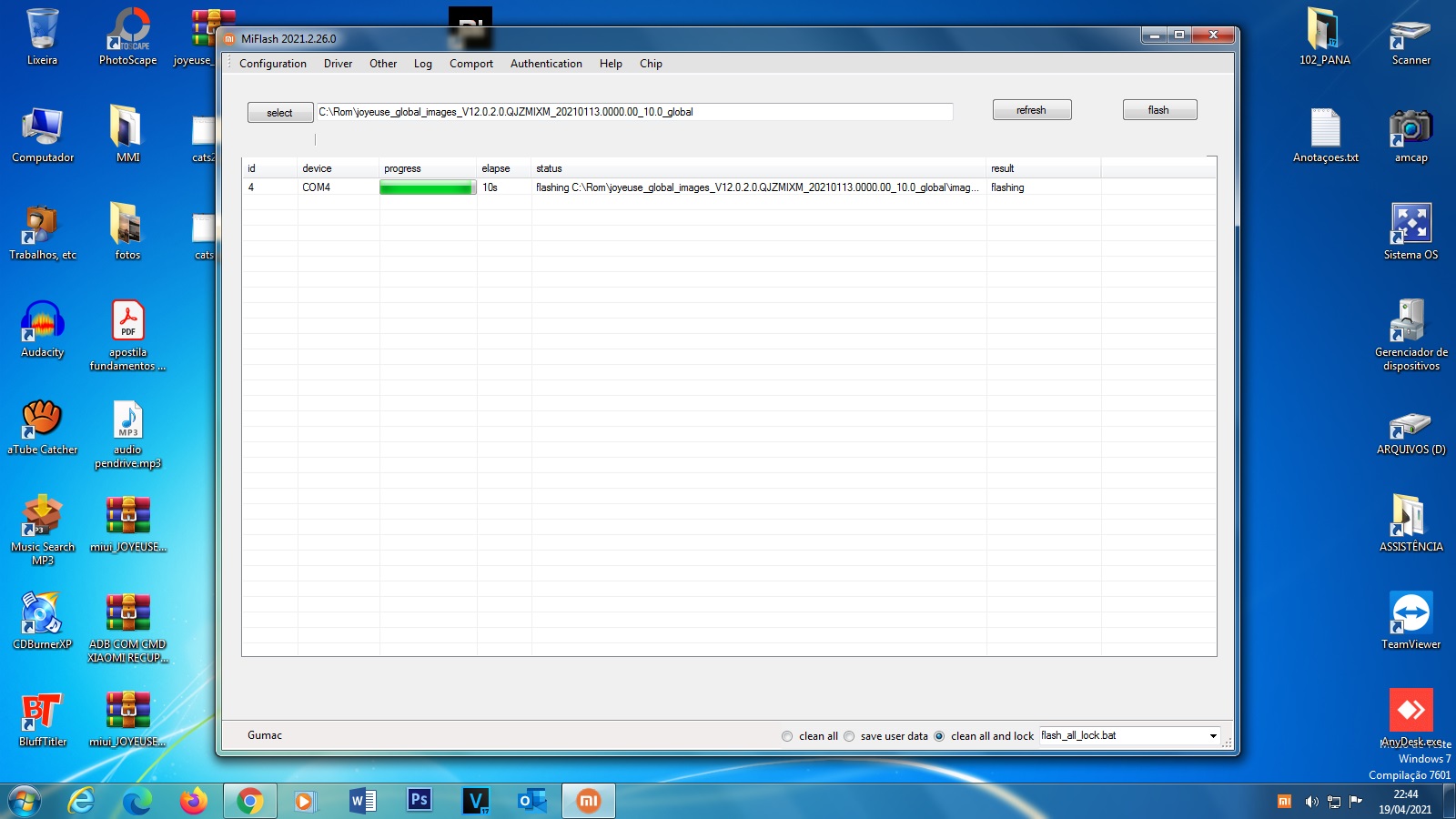Click the volume speaker tray icon
The width and height of the screenshot is (1456, 819).
click(x=1311, y=802)
